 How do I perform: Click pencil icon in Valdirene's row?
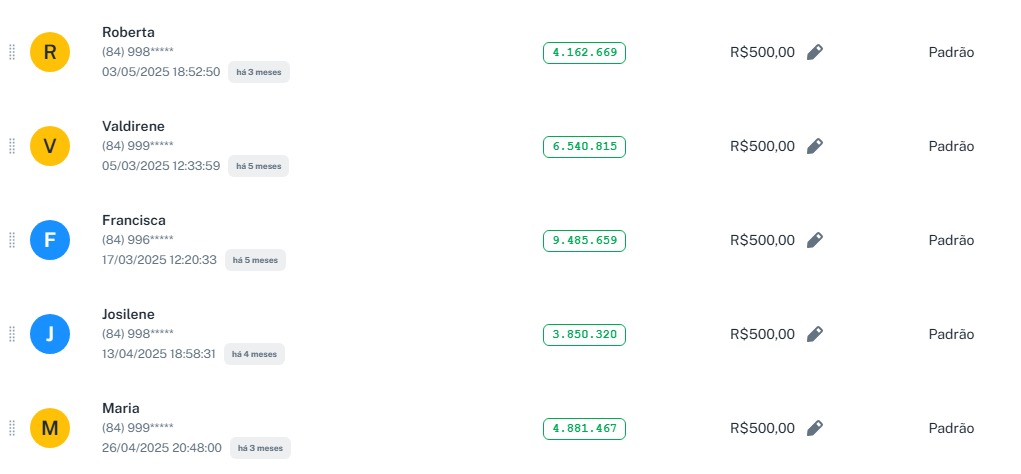pyautogui.click(x=815, y=146)
